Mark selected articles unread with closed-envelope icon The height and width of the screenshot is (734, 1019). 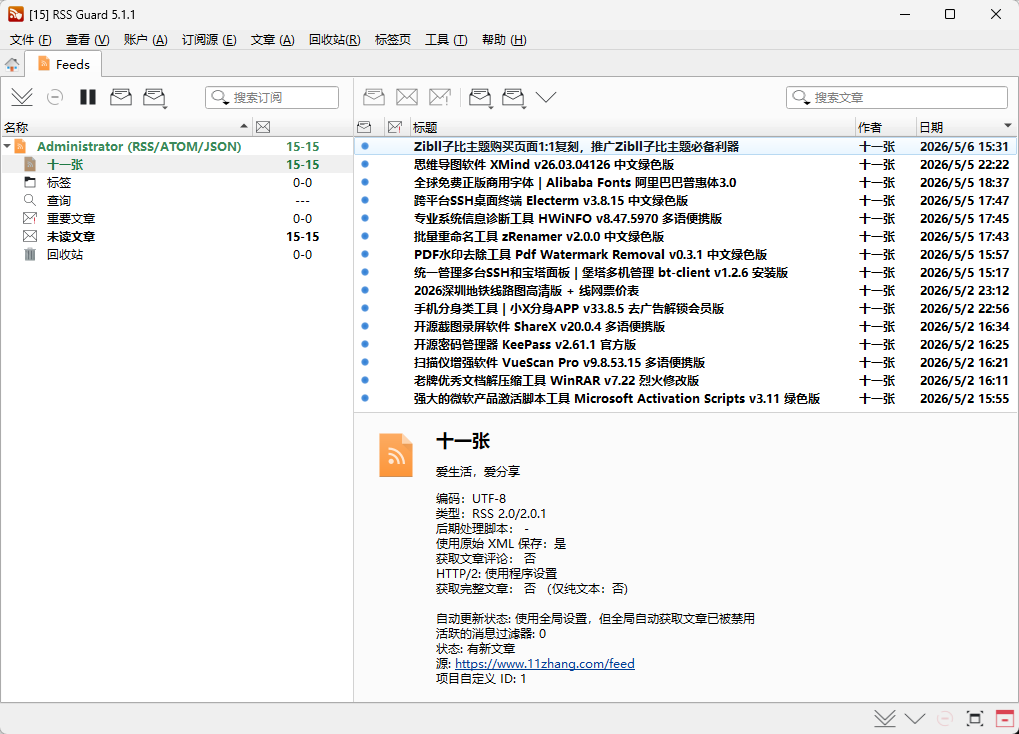click(407, 98)
